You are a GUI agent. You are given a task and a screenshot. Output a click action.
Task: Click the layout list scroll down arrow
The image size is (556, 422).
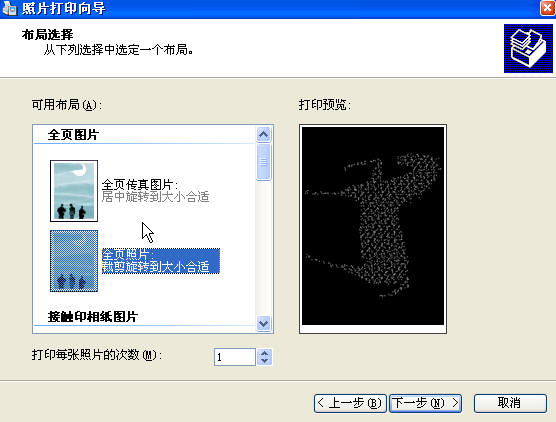pyautogui.click(x=263, y=323)
